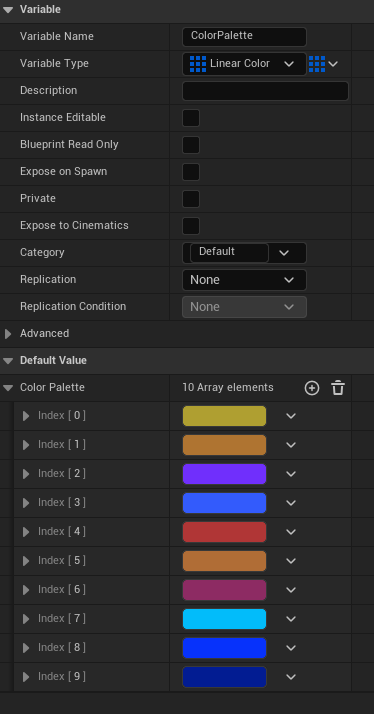Screen dimensions: 374x714
Task: Toggle the Instance Editable checkbox
Action: pyautogui.click(x=191, y=118)
